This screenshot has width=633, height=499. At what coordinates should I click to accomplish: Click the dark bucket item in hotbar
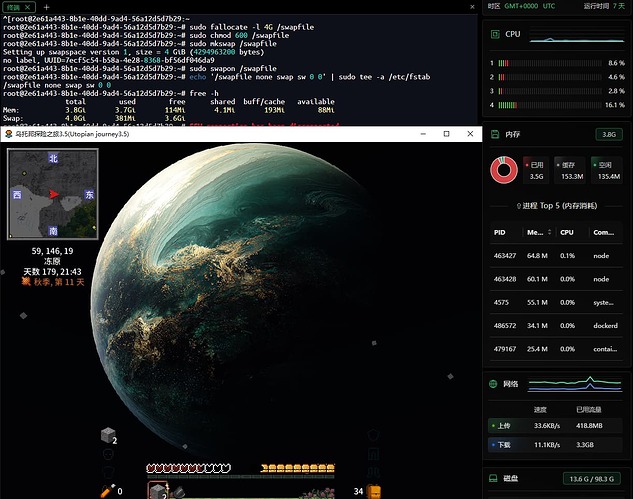[179, 492]
